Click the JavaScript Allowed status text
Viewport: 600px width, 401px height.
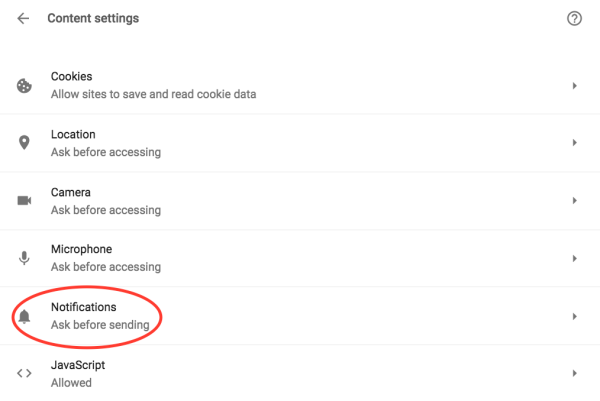click(71, 383)
